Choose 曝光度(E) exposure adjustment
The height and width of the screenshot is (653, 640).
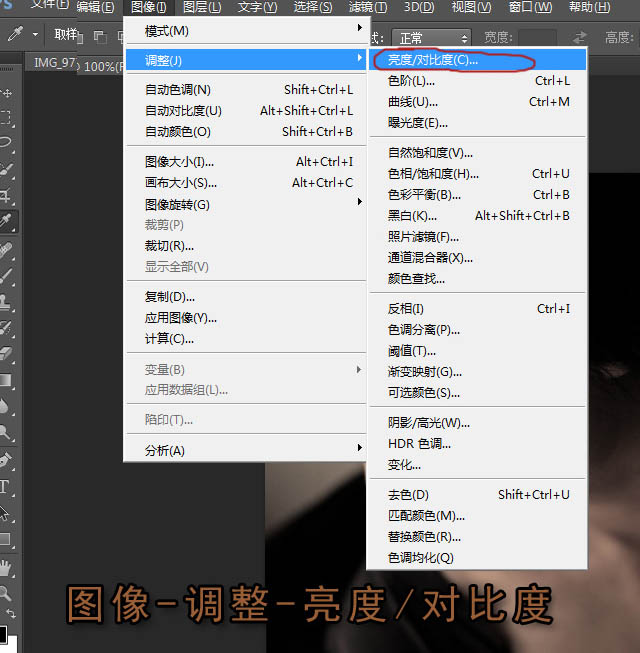[x=477, y=123]
